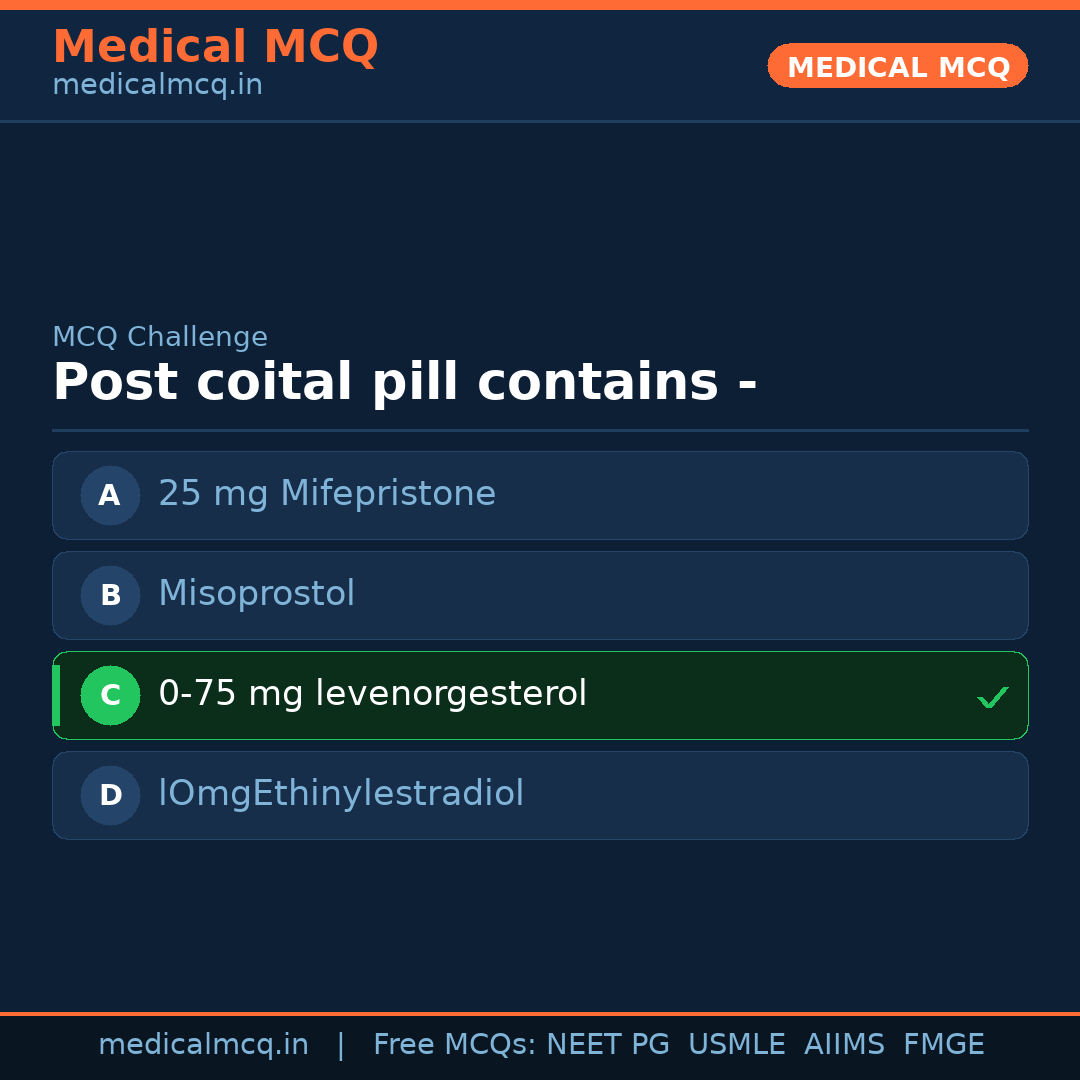This screenshot has height=1080, width=1080.
Task: Select the 0-75 mg levenorgesterol answer
Action: tap(372, 694)
